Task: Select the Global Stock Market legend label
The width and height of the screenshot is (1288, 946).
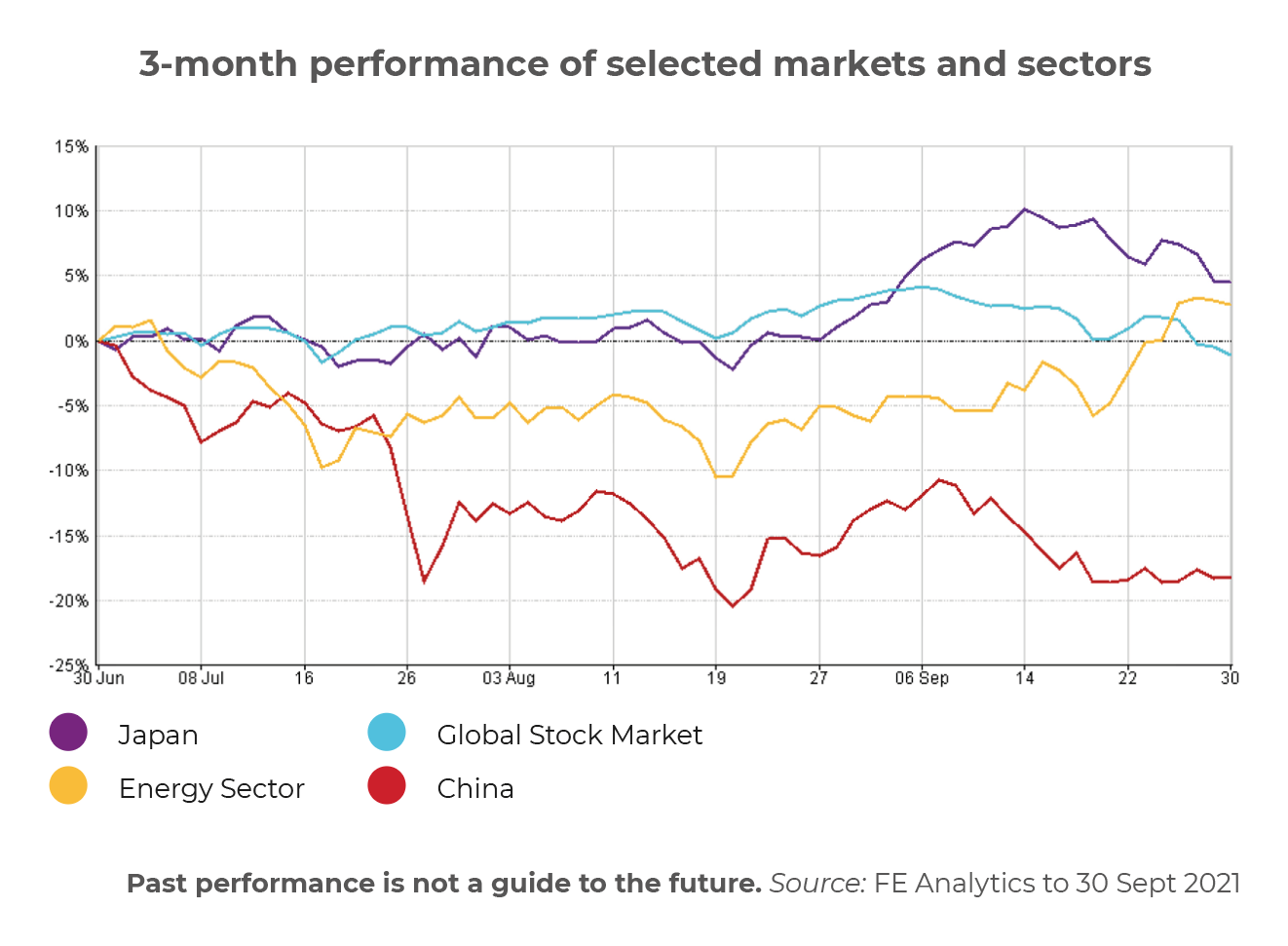Action: point(569,736)
